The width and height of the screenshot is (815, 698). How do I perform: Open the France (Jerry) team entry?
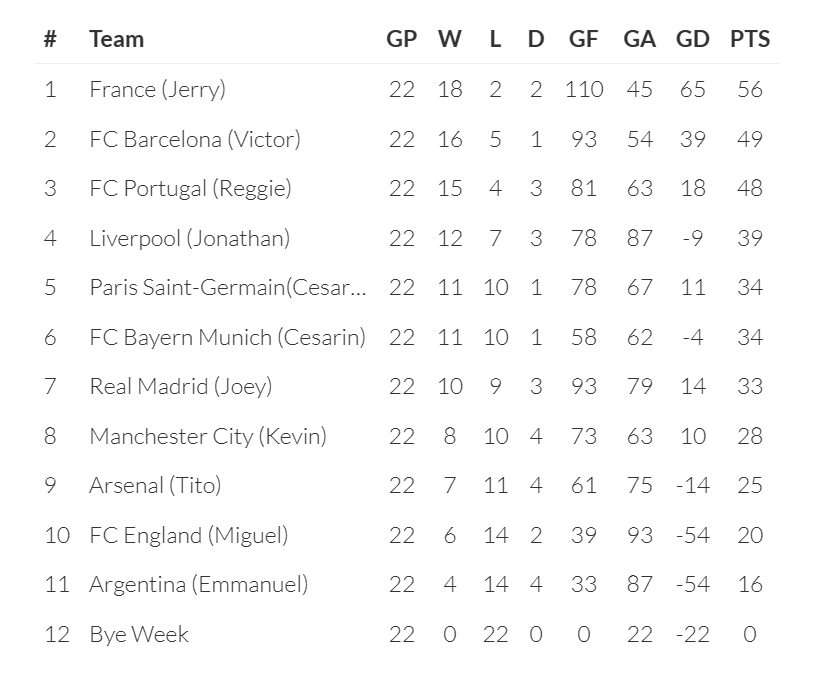pos(157,89)
